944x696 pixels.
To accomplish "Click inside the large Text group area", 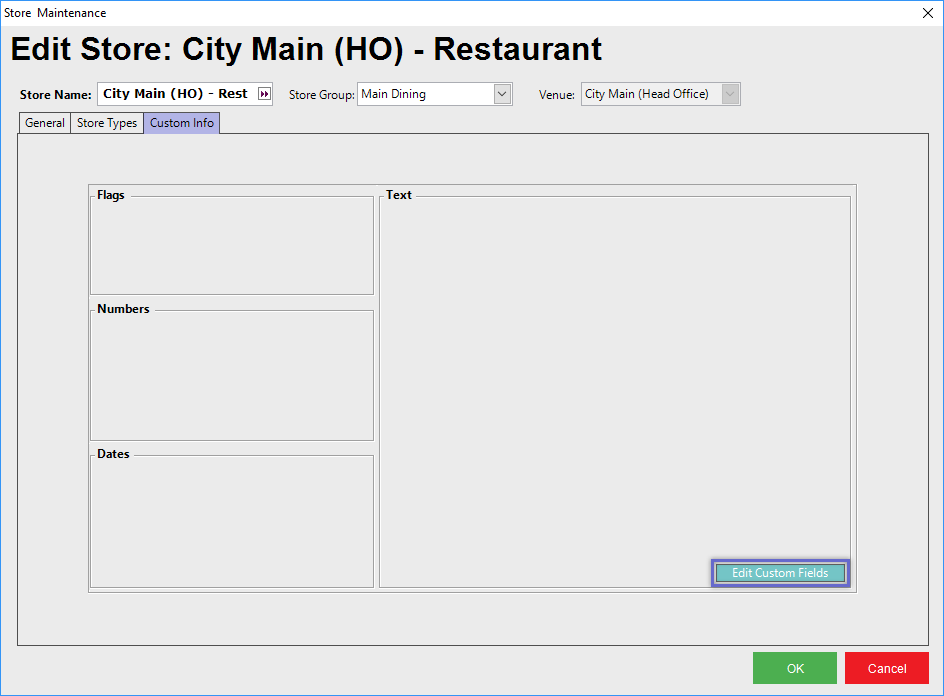I will [614, 380].
